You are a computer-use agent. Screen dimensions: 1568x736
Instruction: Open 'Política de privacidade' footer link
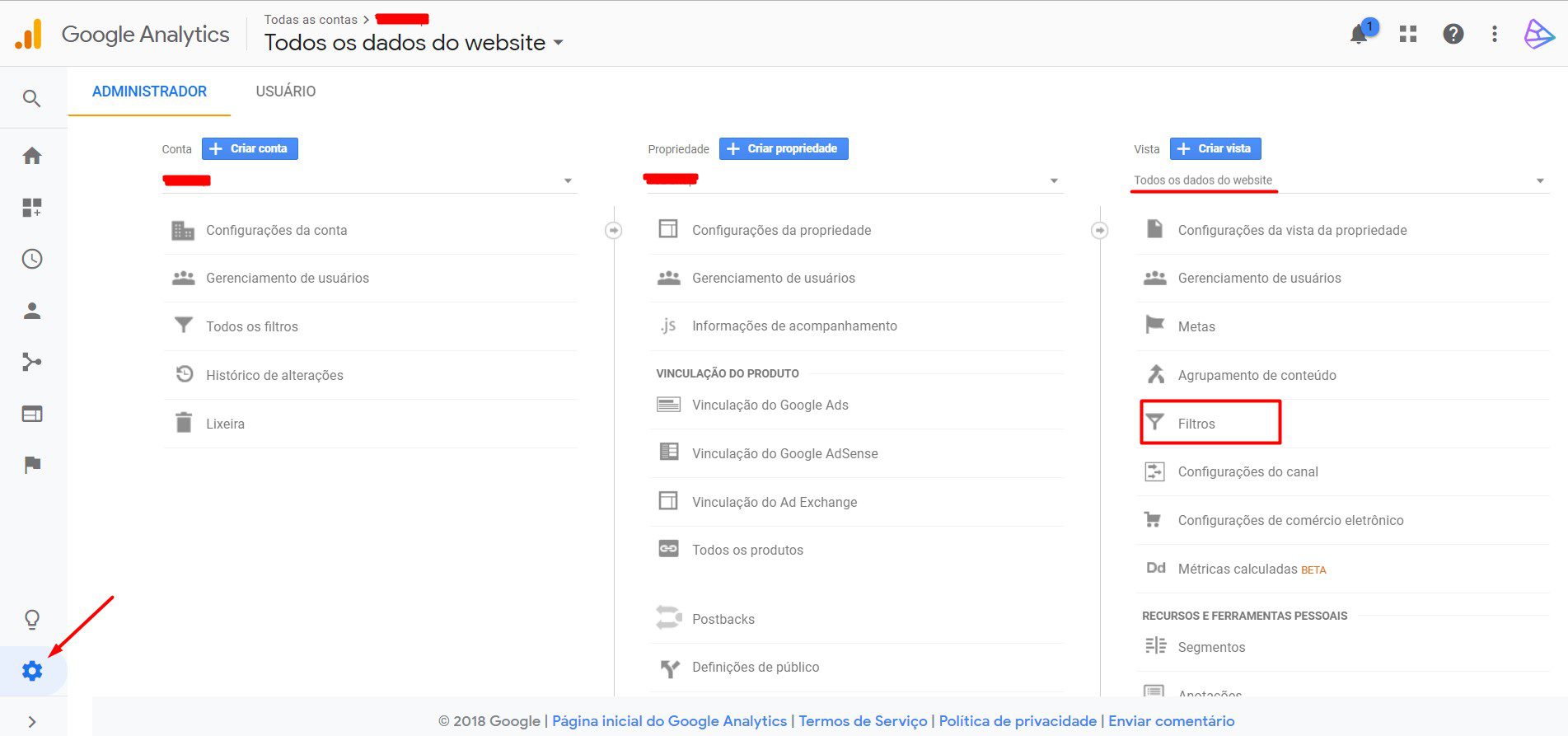click(1018, 721)
